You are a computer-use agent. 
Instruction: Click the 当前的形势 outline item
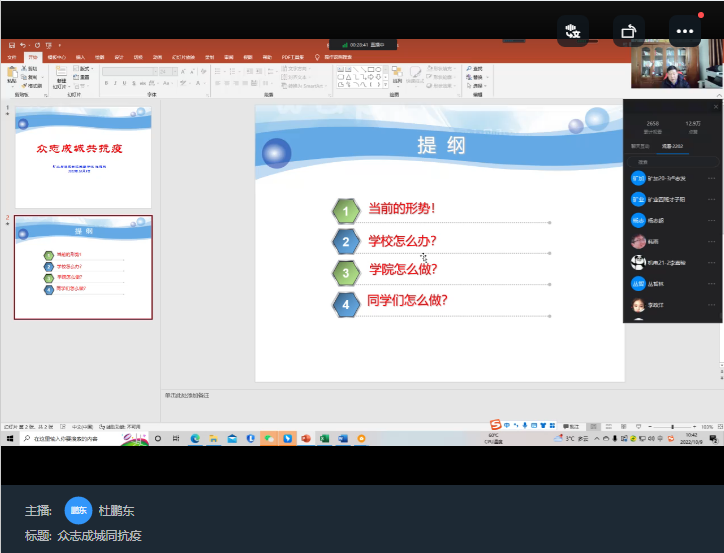pyautogui.click(x=401, y=209)
